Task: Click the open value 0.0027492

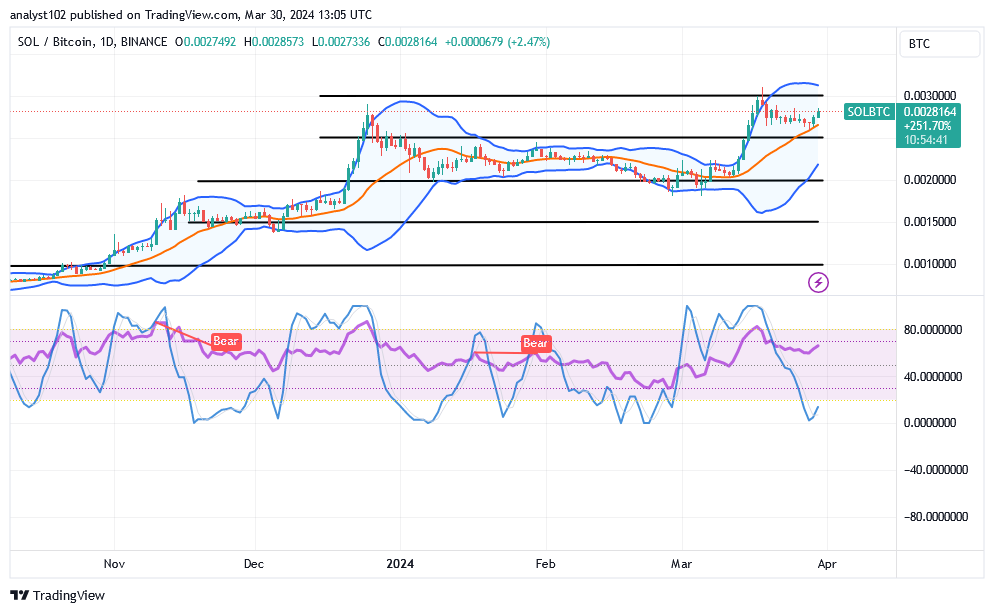Action: 210,42
